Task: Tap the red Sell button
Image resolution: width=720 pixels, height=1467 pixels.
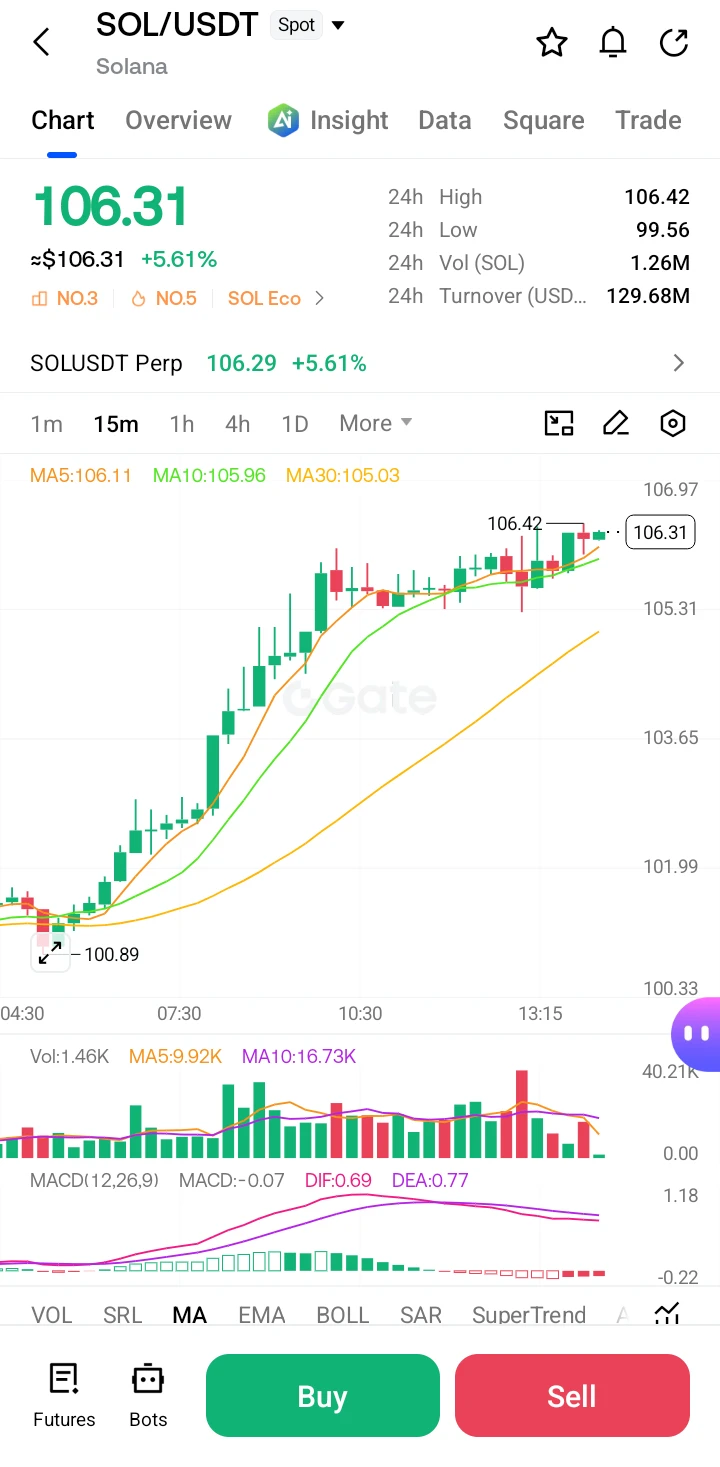Action: (572, 1395)
